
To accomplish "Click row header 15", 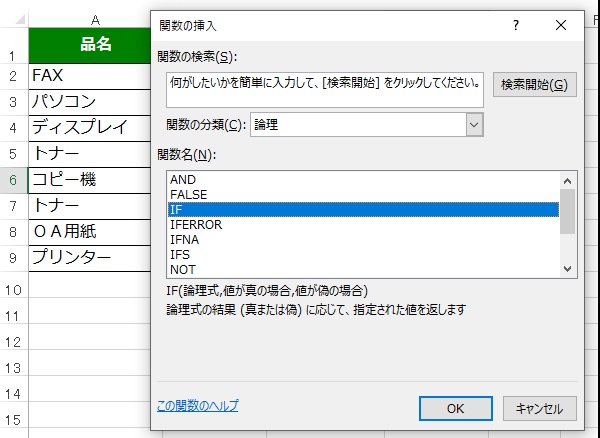I will tap(14, 415).
